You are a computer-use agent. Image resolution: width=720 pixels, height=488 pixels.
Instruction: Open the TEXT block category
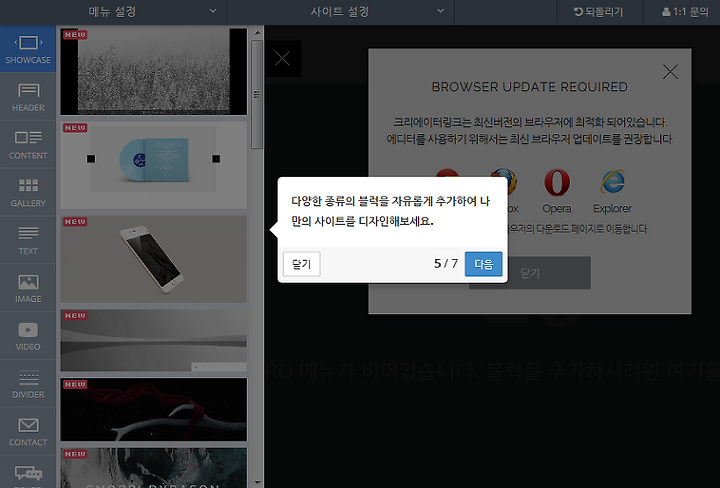[28, 240]
